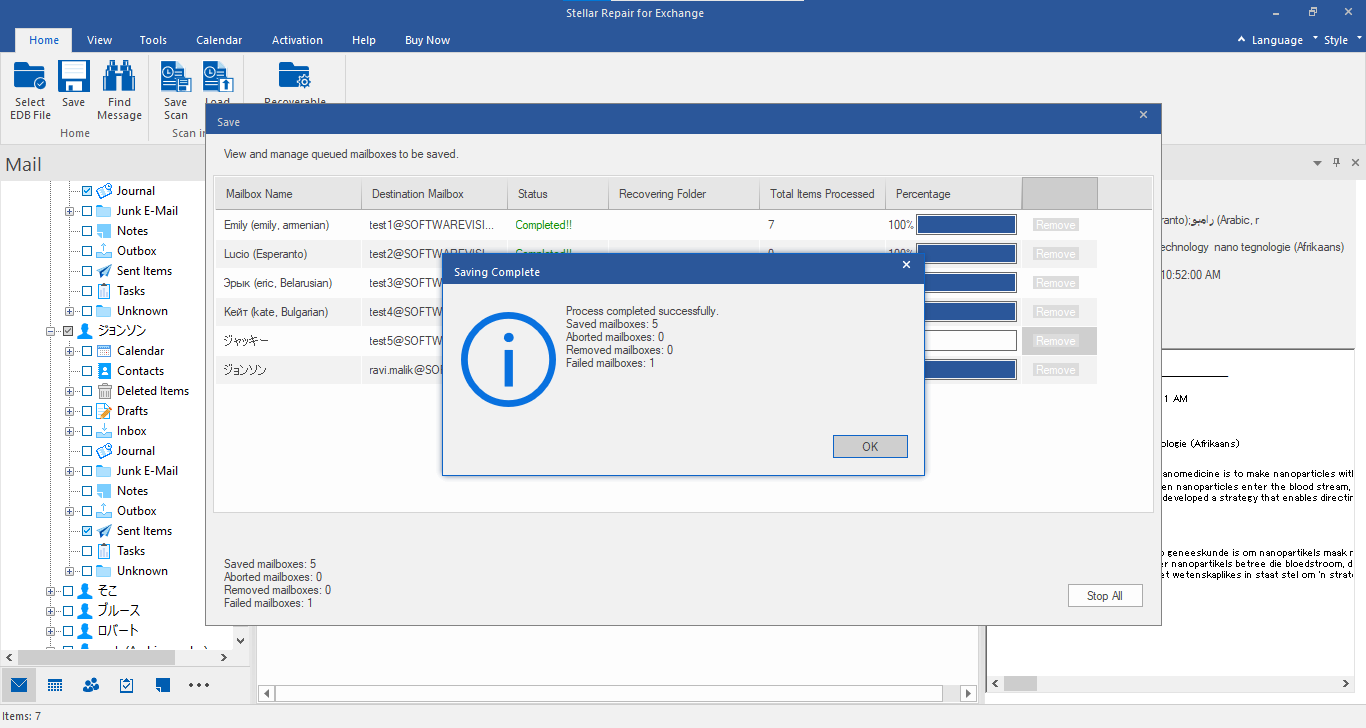The height and width of the screenshot is (728, 1366).
Task: Expand the Deleted Items folder node
Action: tap(69, 391)
